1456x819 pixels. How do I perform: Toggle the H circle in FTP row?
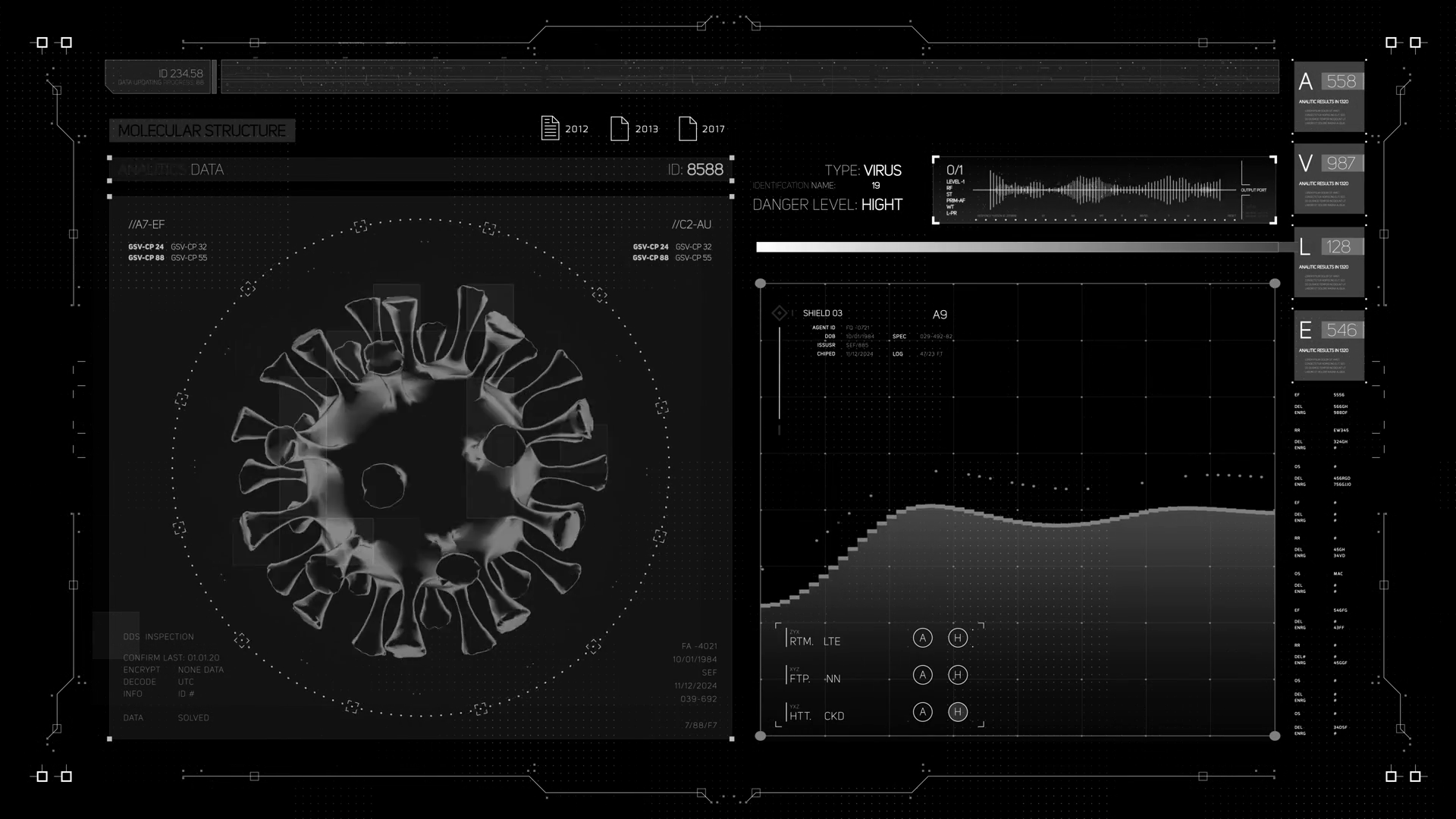(x=958, y=675)
